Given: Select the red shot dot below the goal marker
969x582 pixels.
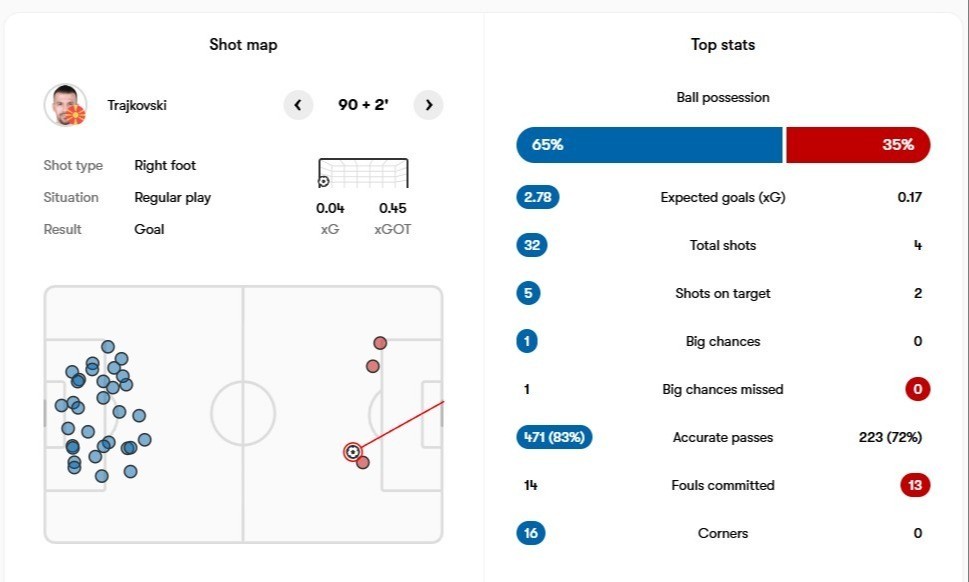Looking at the screenshot, I should [363, 462].
